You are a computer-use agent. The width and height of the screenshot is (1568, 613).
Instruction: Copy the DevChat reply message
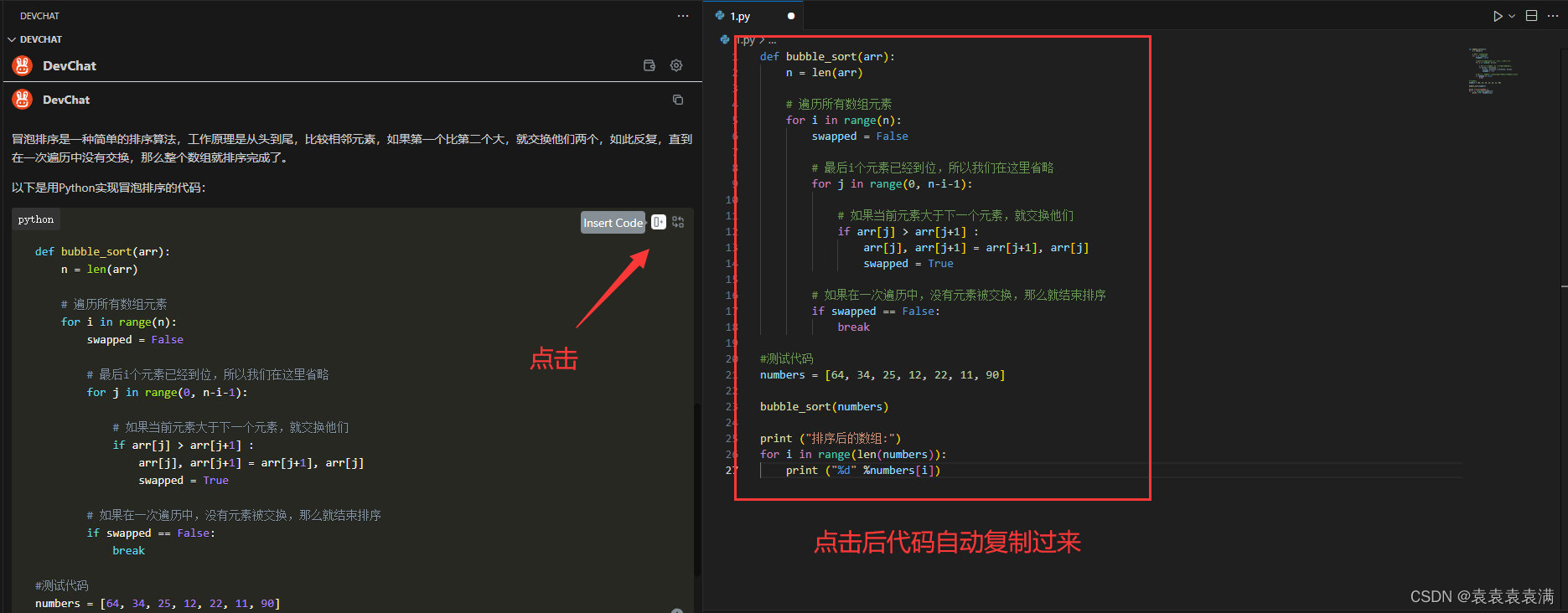click(x=678, y=100)
